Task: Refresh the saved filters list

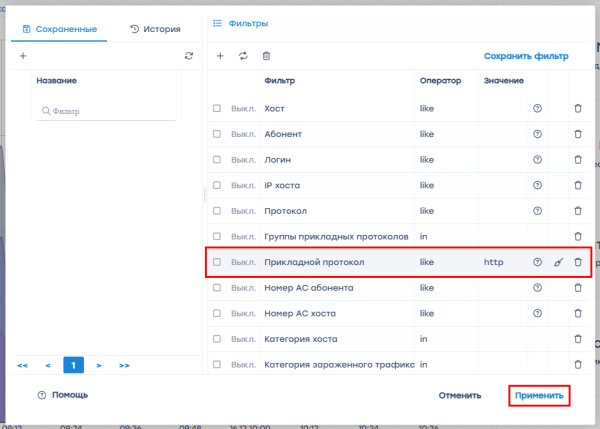Action: (x=188, y=57)
